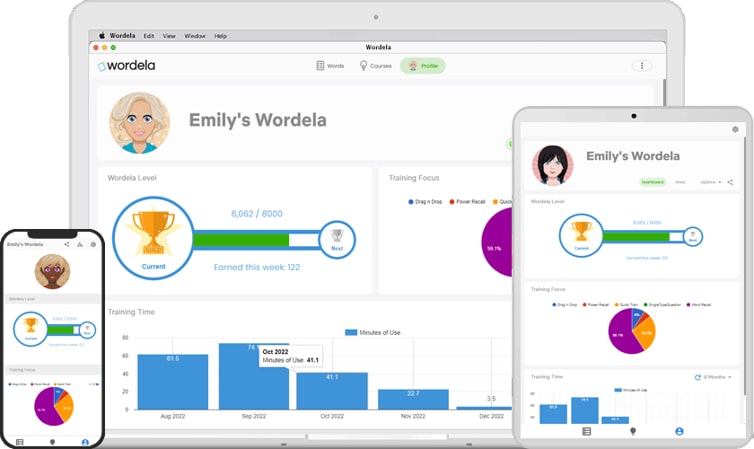Toggle Minutes of Use legend on tablet

(x=631, y=390)
